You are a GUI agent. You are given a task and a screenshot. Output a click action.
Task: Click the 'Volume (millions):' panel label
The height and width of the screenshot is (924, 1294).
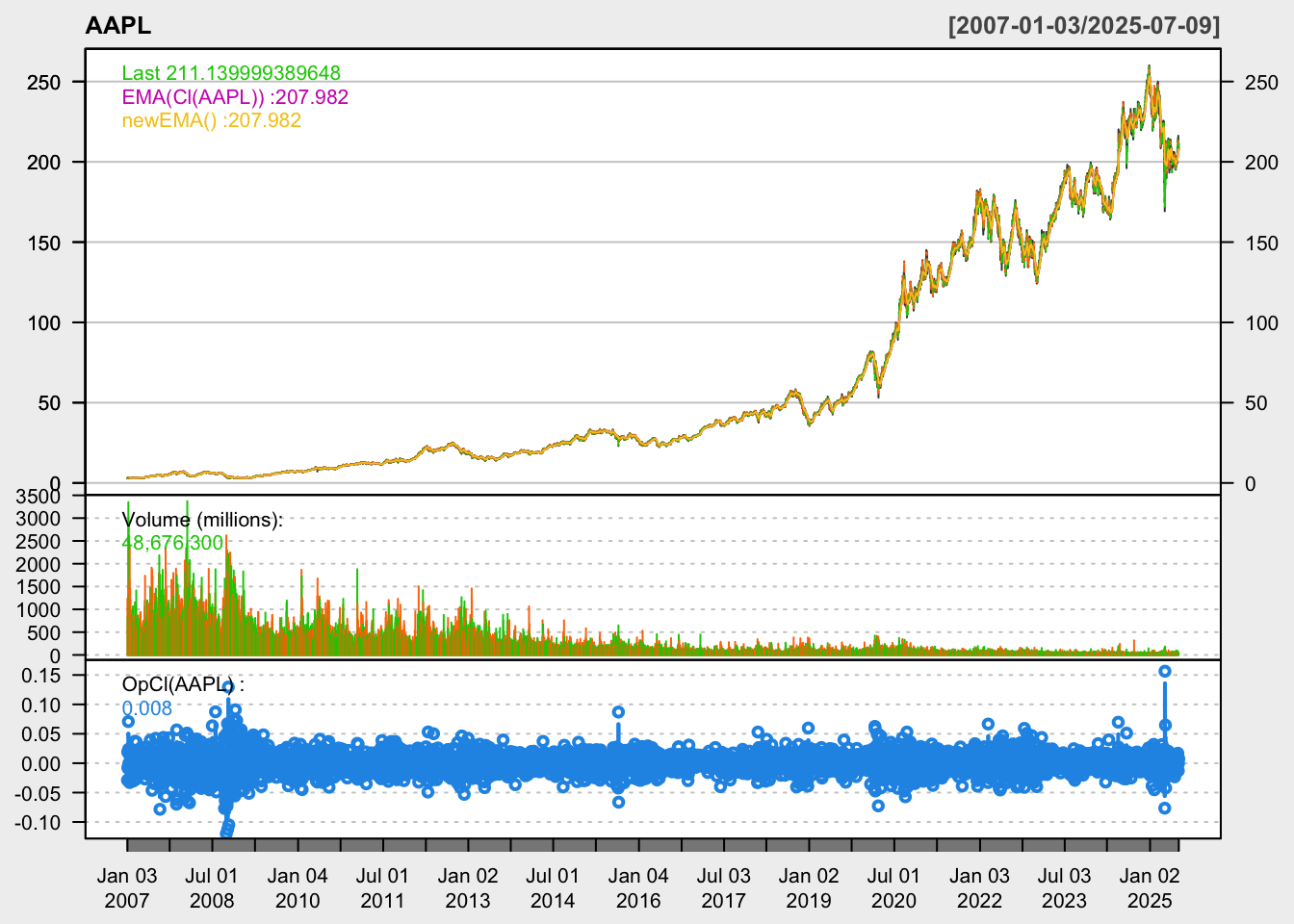pyautogui.click(x=202, y=520)
